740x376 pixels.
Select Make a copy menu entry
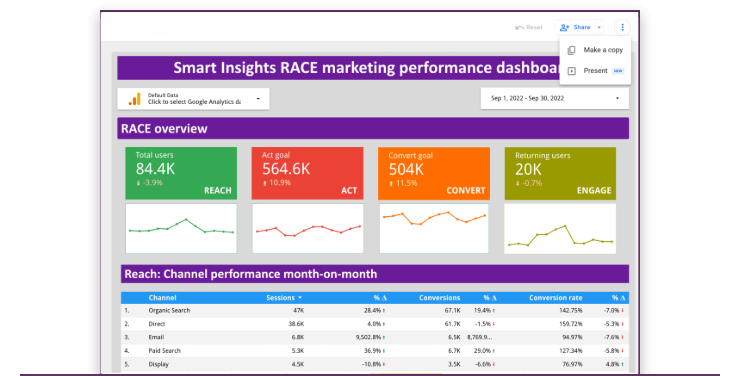(596, 50)
